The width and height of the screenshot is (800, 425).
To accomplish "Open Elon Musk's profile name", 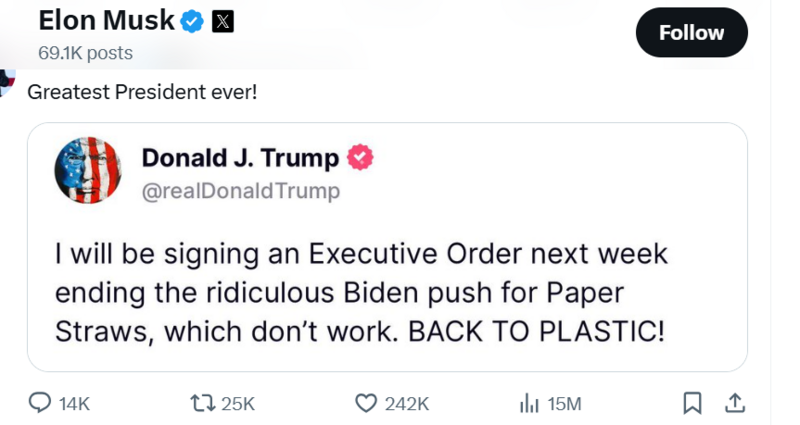I will pos(106,20).
